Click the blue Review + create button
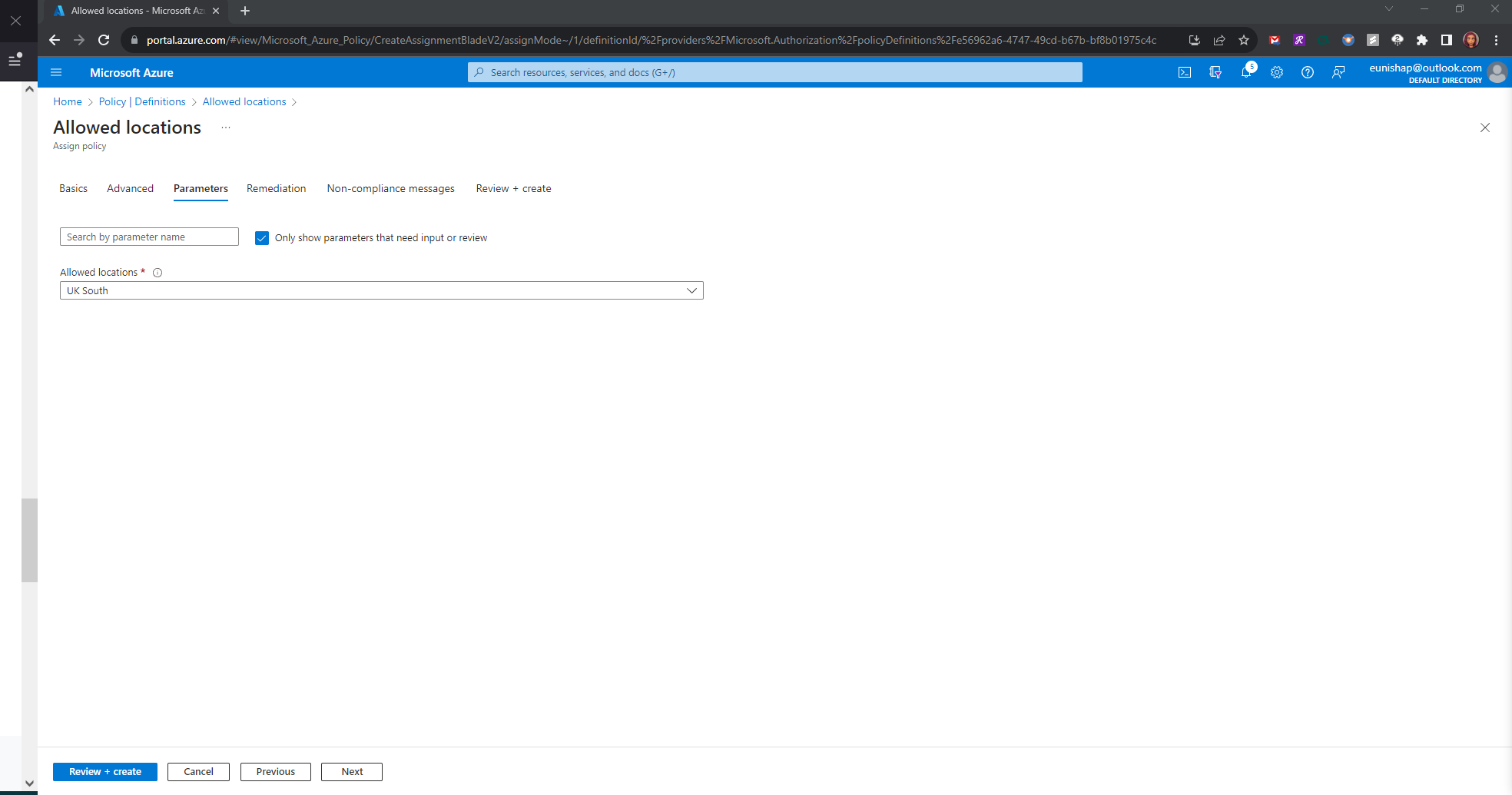Viewport: 1512px width, 795px height. (x=105, y=771)
